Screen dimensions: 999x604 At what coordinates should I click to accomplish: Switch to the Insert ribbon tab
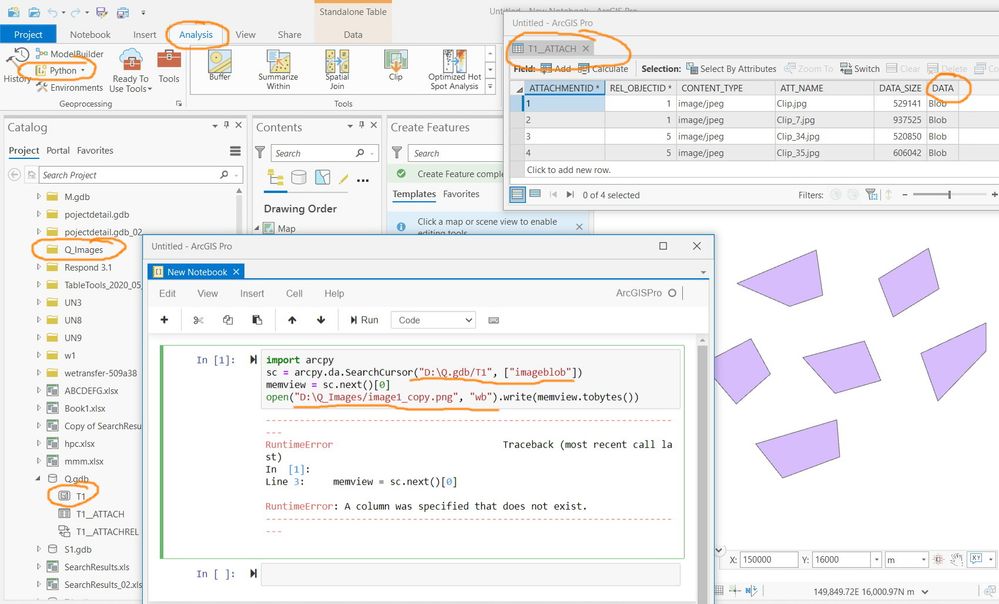point(145,34)
